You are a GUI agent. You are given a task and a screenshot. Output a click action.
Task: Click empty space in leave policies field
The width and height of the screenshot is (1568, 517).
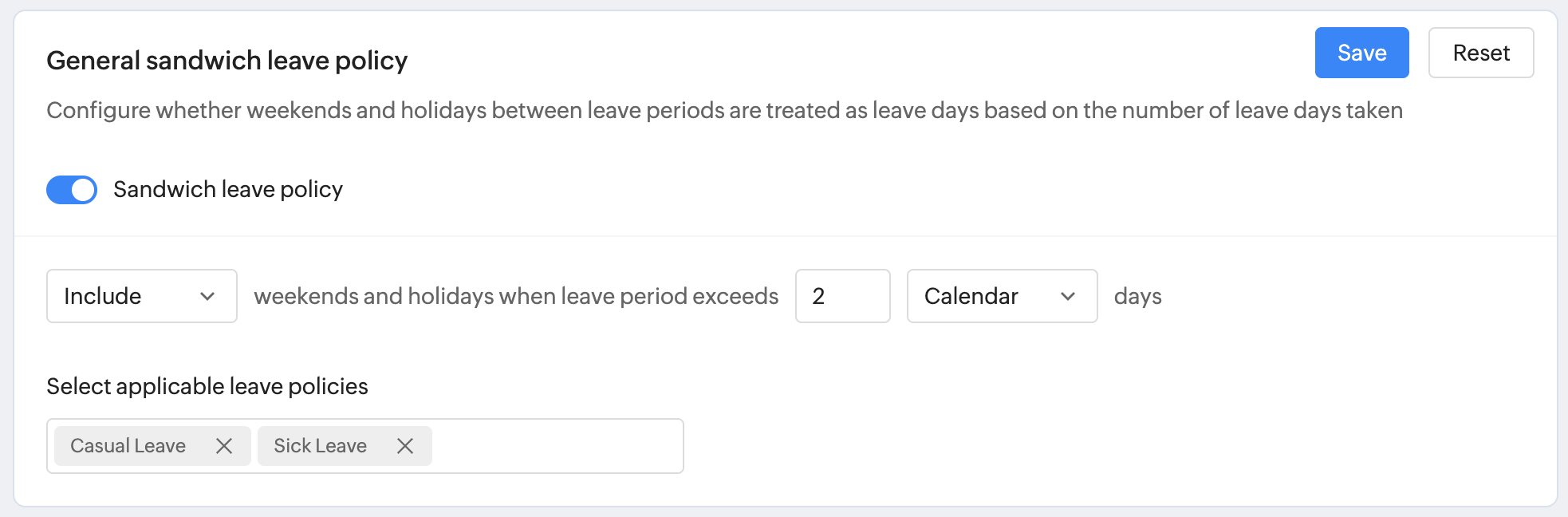coord(557,446)
